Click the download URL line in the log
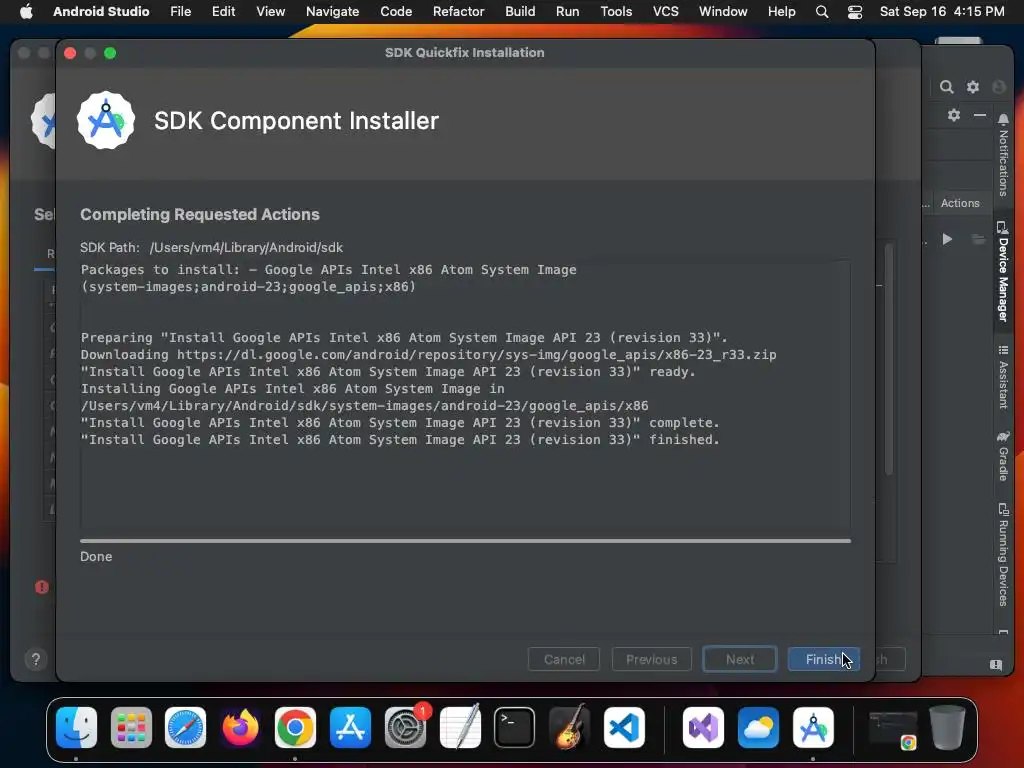1024x768 pixels. pyautogui.click(x=428, y=355)
